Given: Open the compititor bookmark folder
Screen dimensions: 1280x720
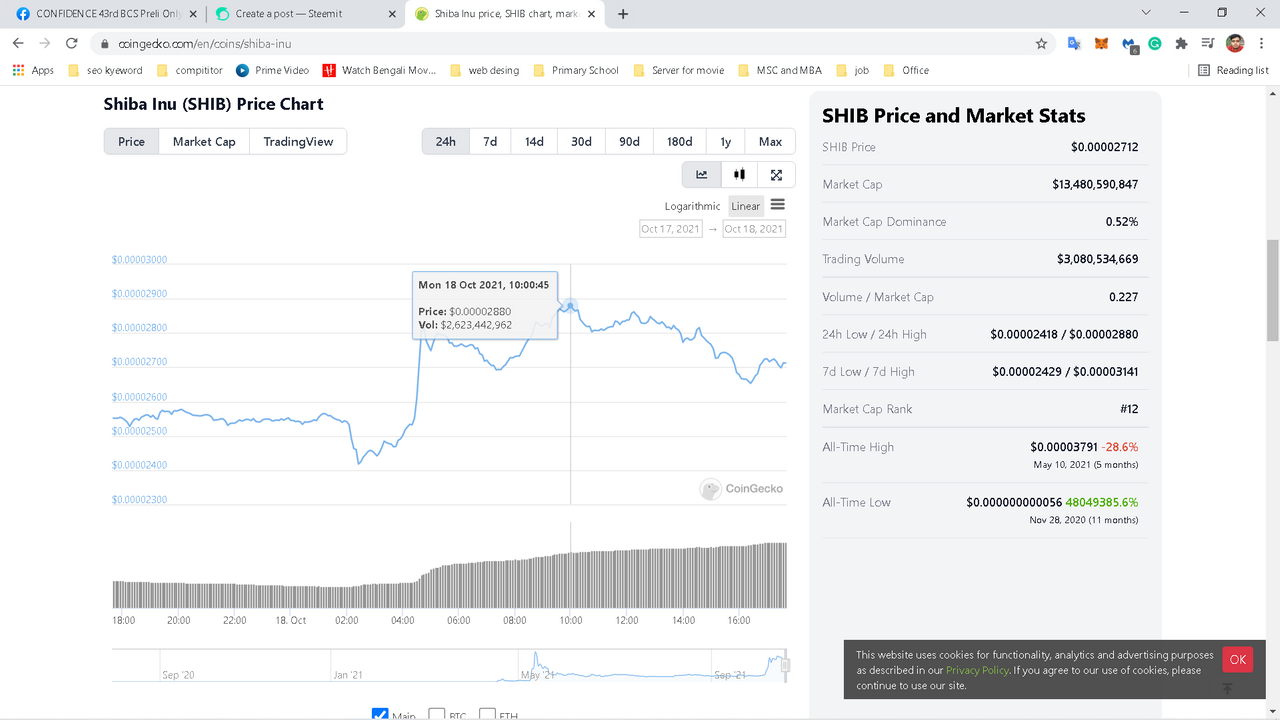Looking at the screenshot, I should point(189,70).
